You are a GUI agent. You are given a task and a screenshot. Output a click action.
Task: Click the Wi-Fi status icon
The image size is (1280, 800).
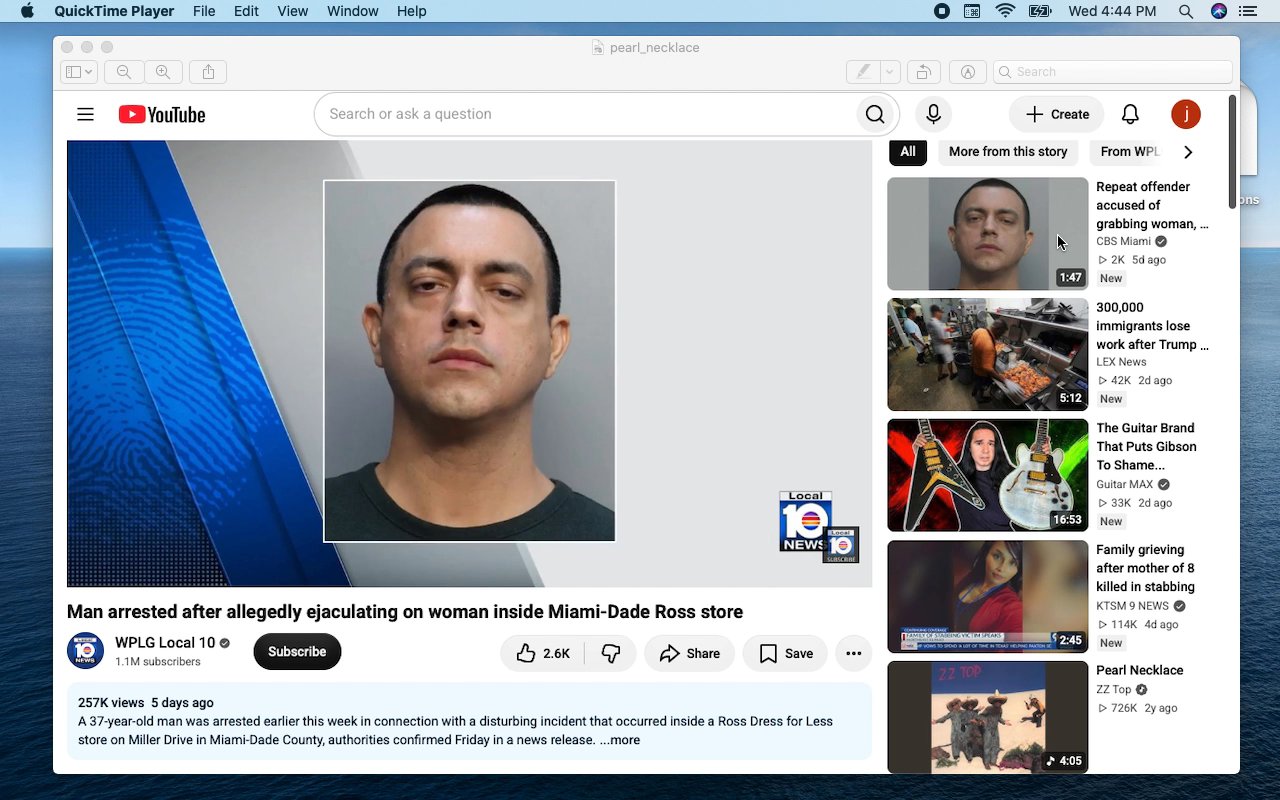1005,11
